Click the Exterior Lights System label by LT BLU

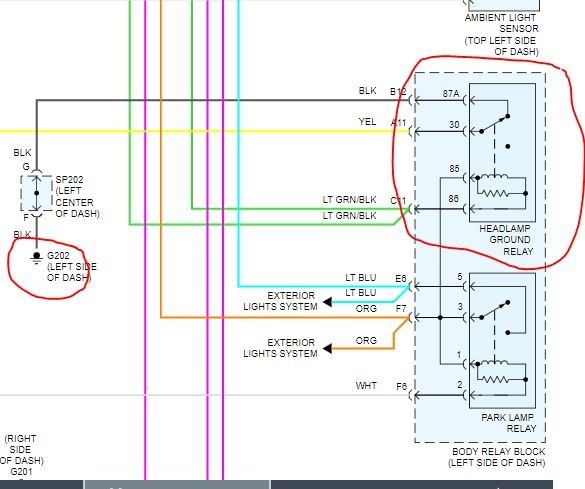280,301
